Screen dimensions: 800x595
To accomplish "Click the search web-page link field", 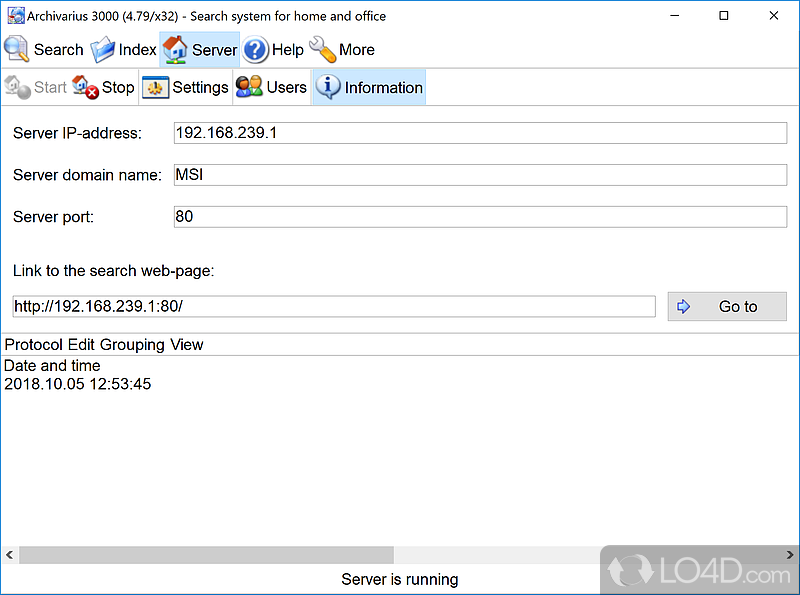I will point(334,306).
